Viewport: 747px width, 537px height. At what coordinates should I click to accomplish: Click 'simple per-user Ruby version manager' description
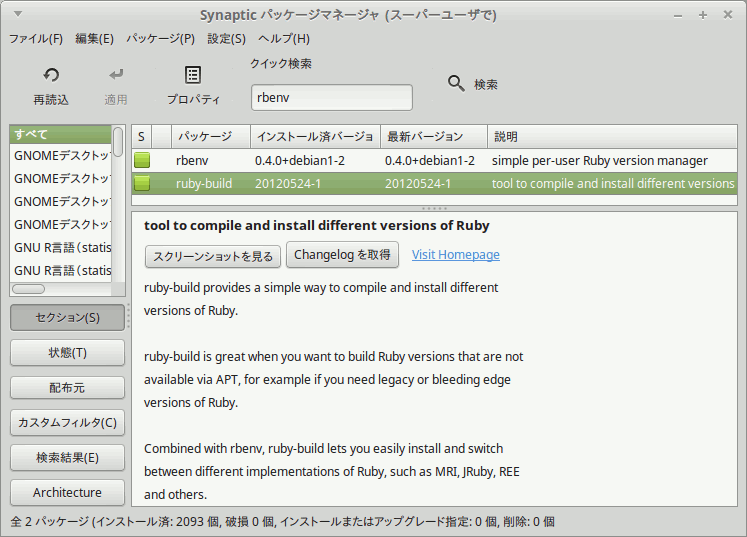tap(600, 161)
